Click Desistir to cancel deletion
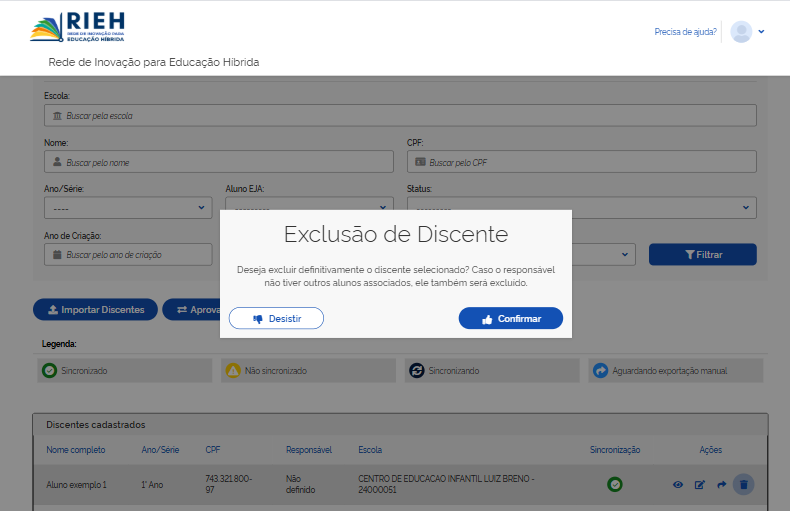Viewport: 790px width, 511px height. (x=276, y=318)
